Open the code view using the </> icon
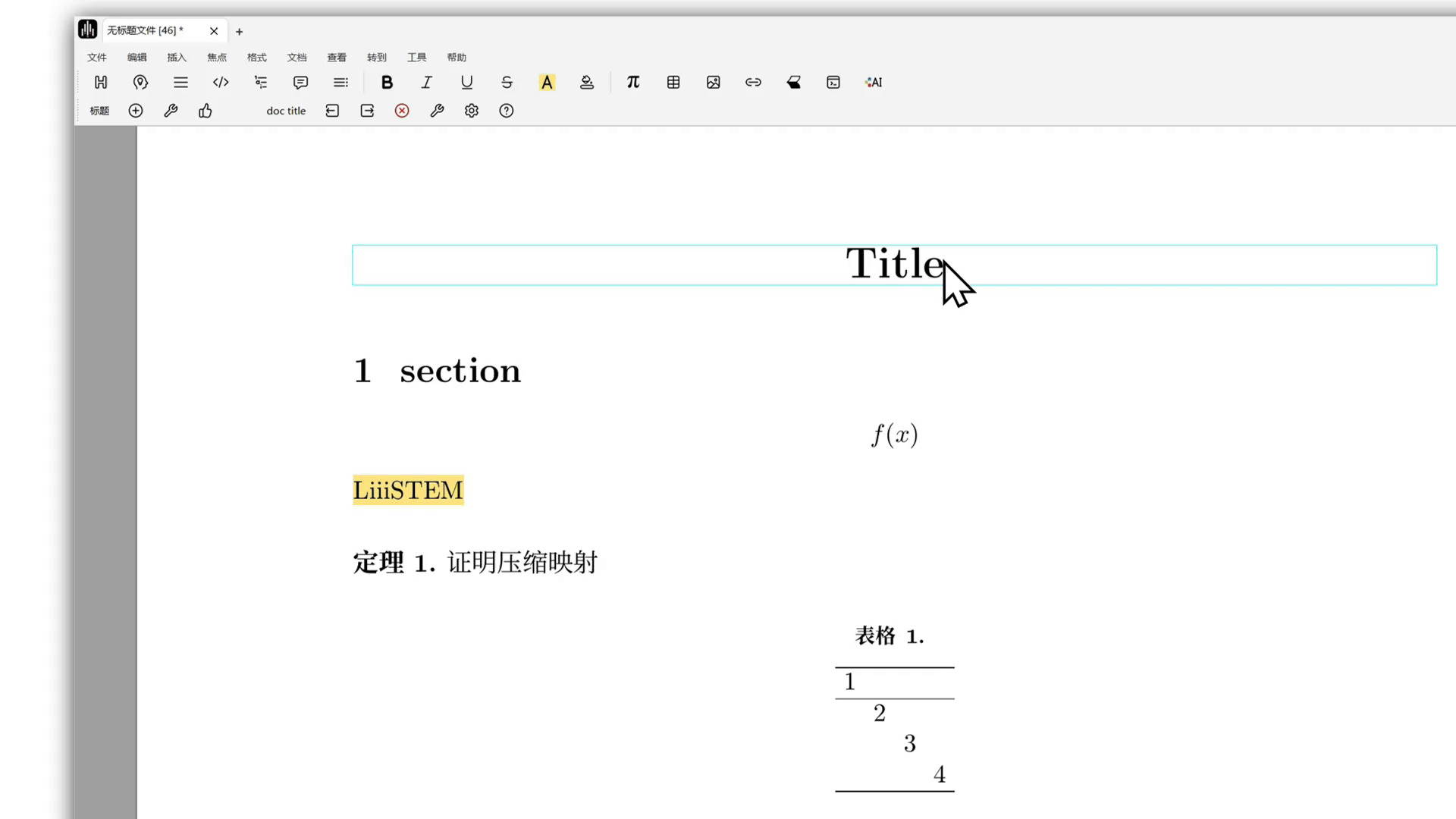The image size is (1456, 819). (x=221, y=82)
